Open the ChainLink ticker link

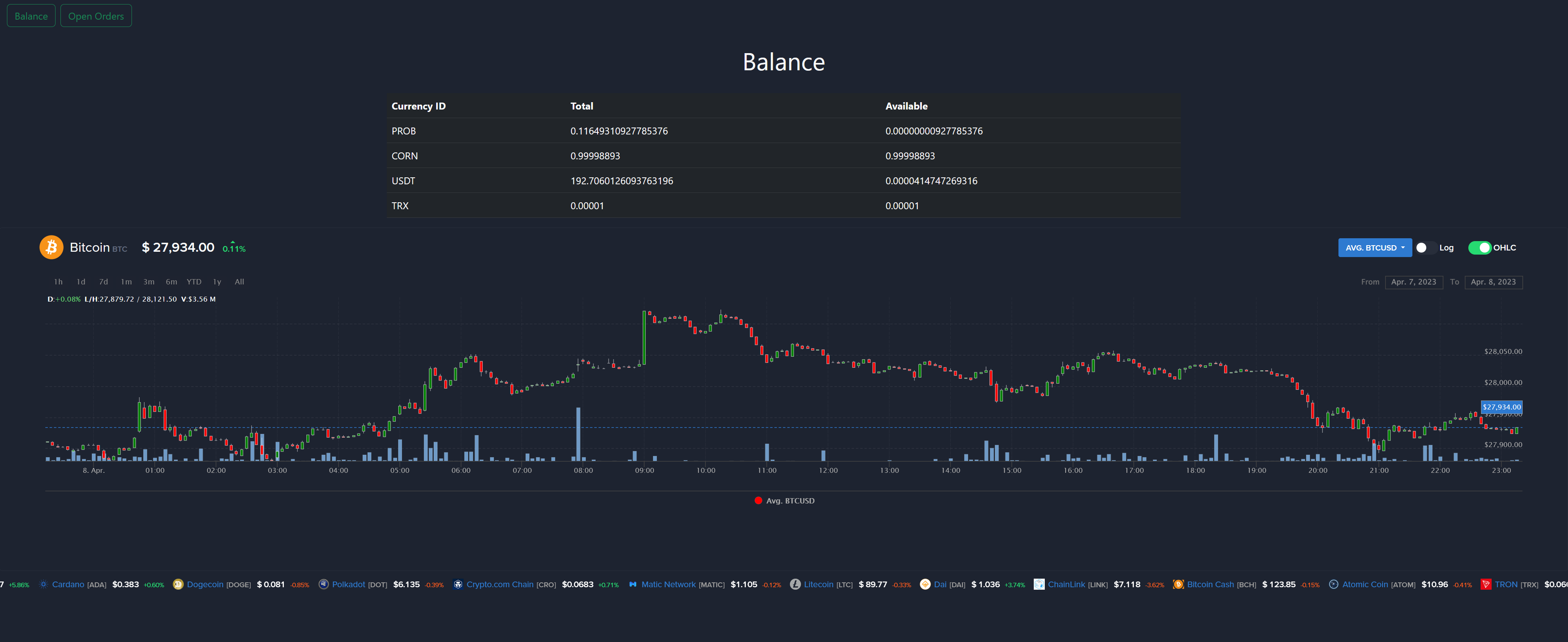pos(1066,584)
